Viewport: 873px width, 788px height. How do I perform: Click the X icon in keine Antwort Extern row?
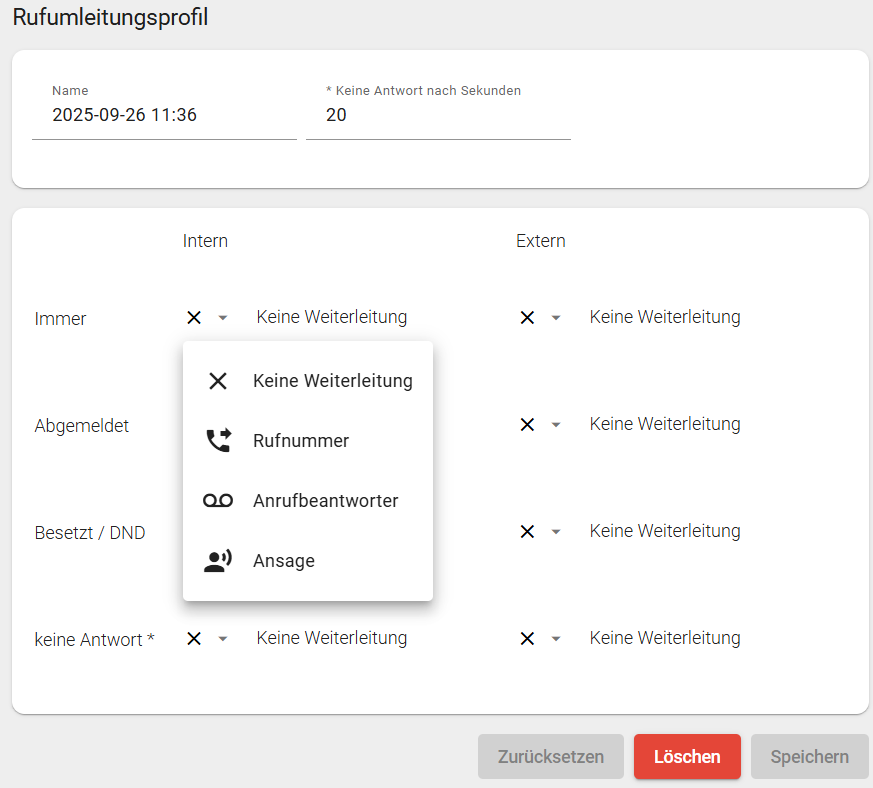point(527,638)
